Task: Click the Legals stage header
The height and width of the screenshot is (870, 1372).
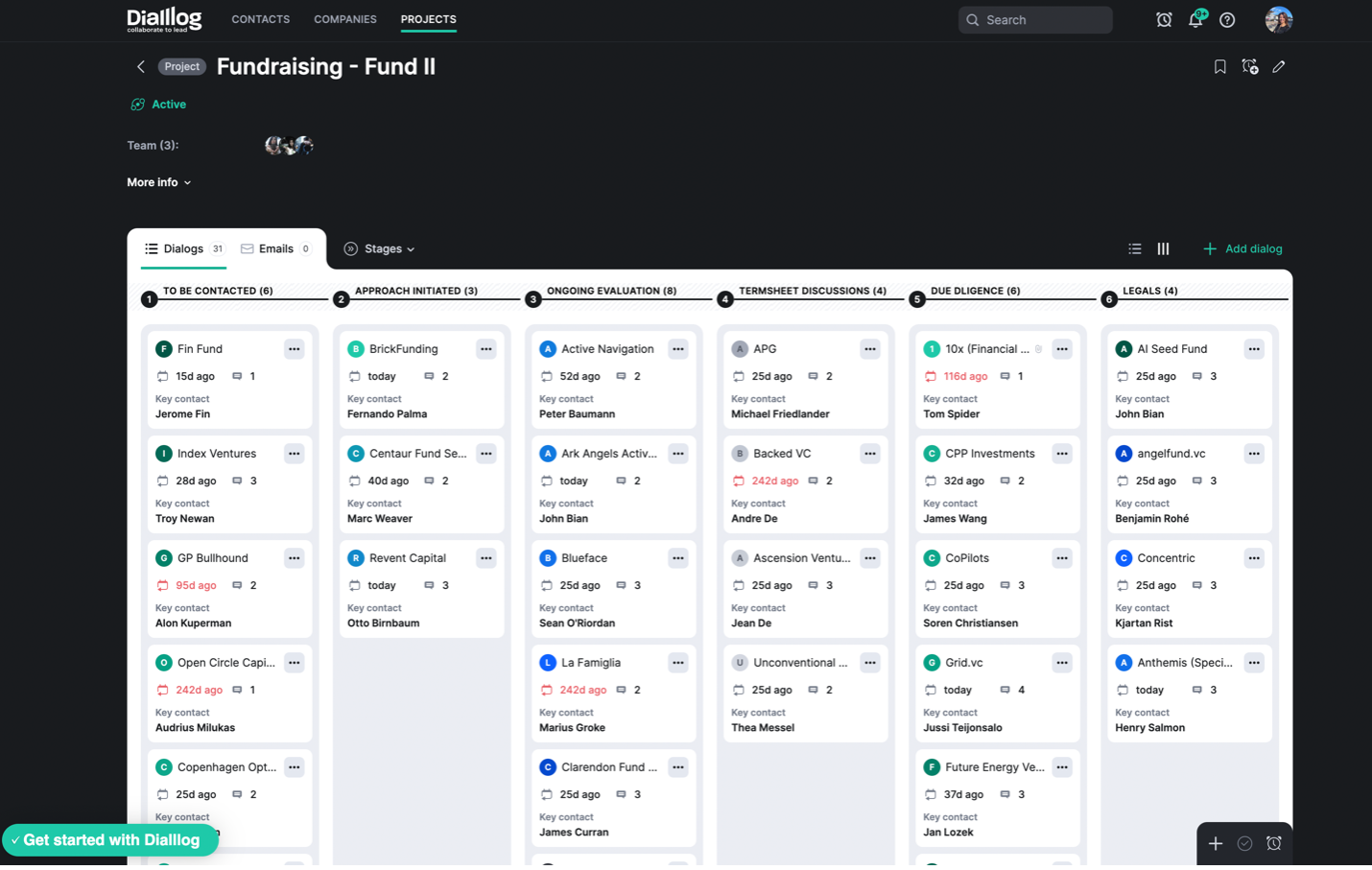Action: [1149, 291]
